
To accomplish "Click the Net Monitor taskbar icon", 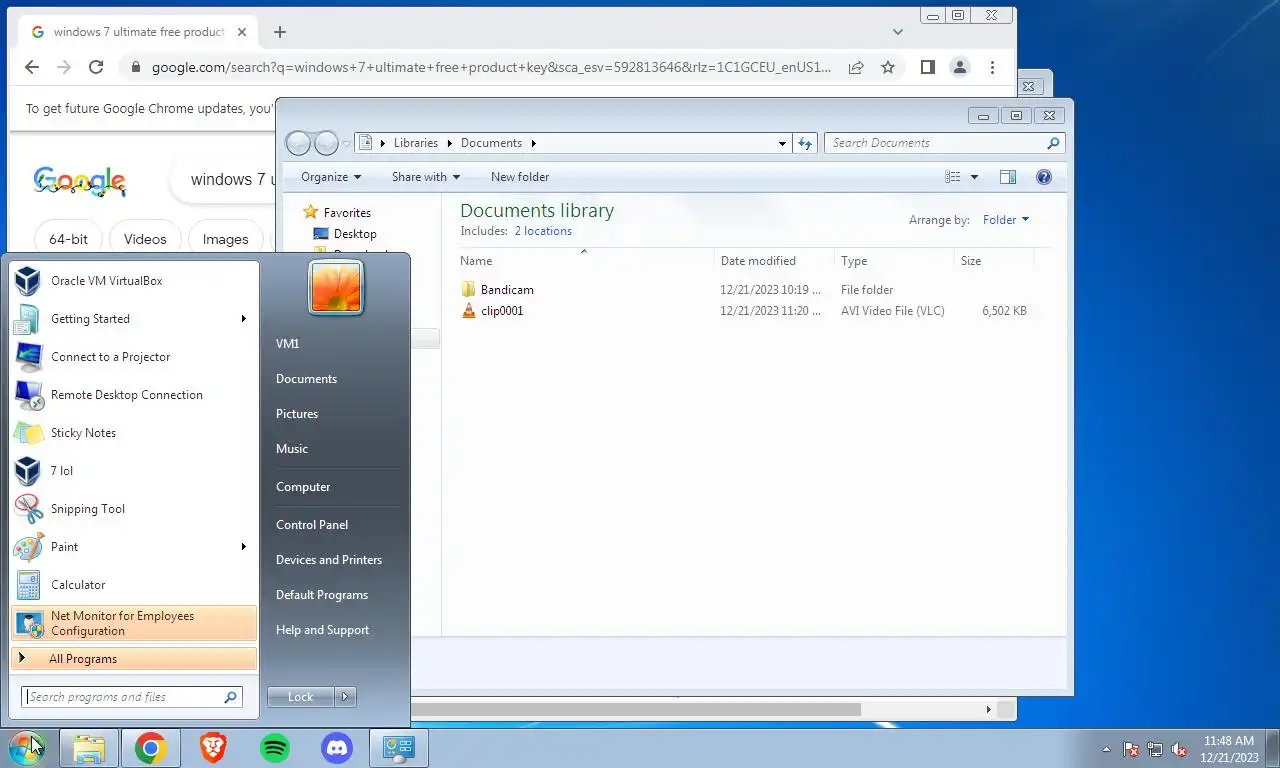I will [399, 748].
